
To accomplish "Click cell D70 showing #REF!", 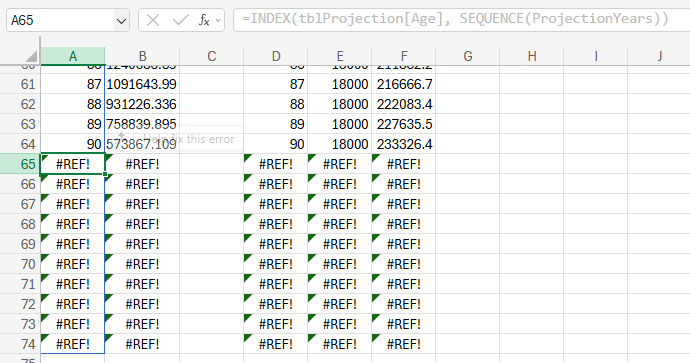I will [x=276, y=264].
